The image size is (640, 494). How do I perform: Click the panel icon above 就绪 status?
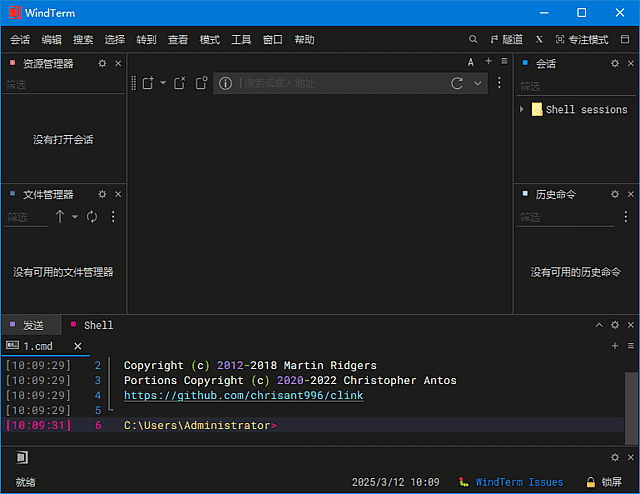point(22,457)
